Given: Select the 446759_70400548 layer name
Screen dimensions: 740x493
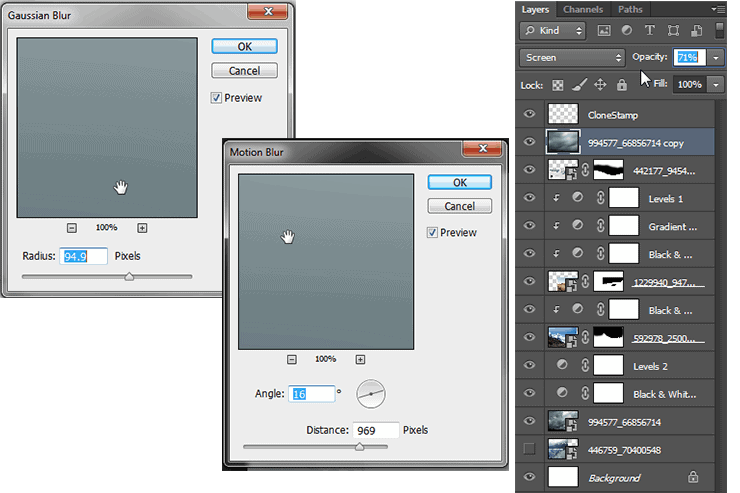Looking at the screenshot, I should tap(624, 450).
